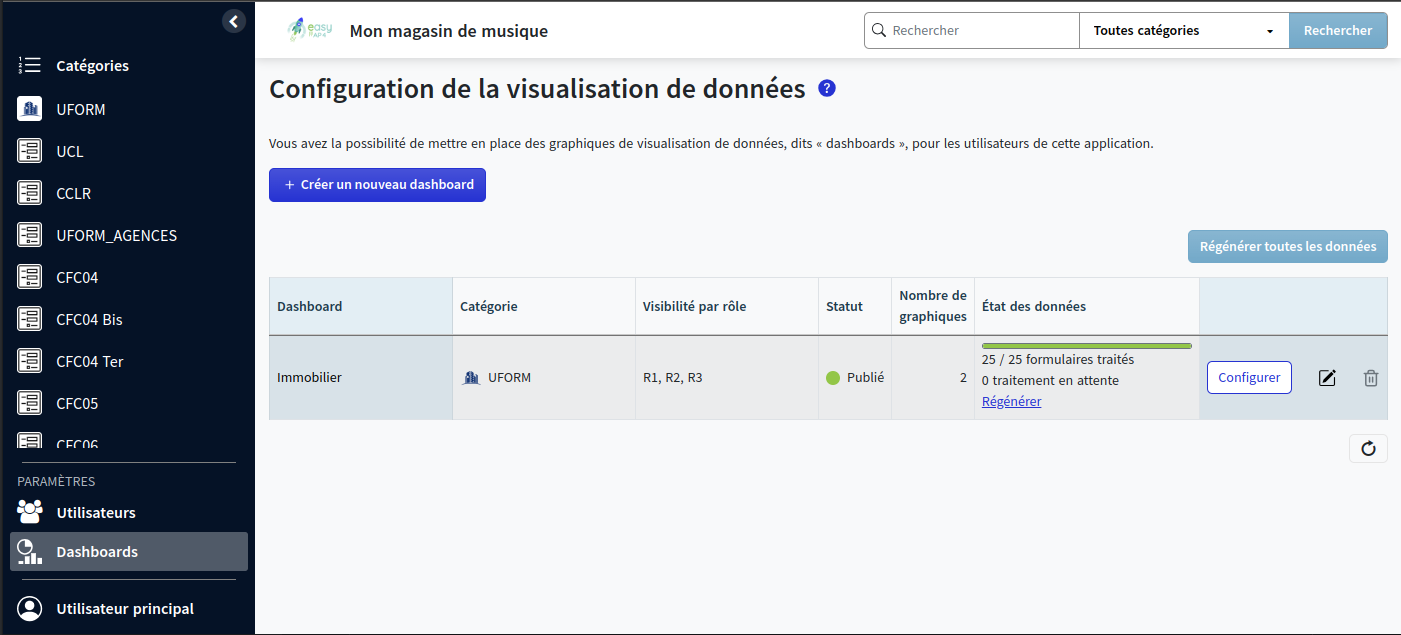Select the Dashboards entry in Paramètres
Viewport: 1401px width, 635px height.
click(x=97, y=551)
